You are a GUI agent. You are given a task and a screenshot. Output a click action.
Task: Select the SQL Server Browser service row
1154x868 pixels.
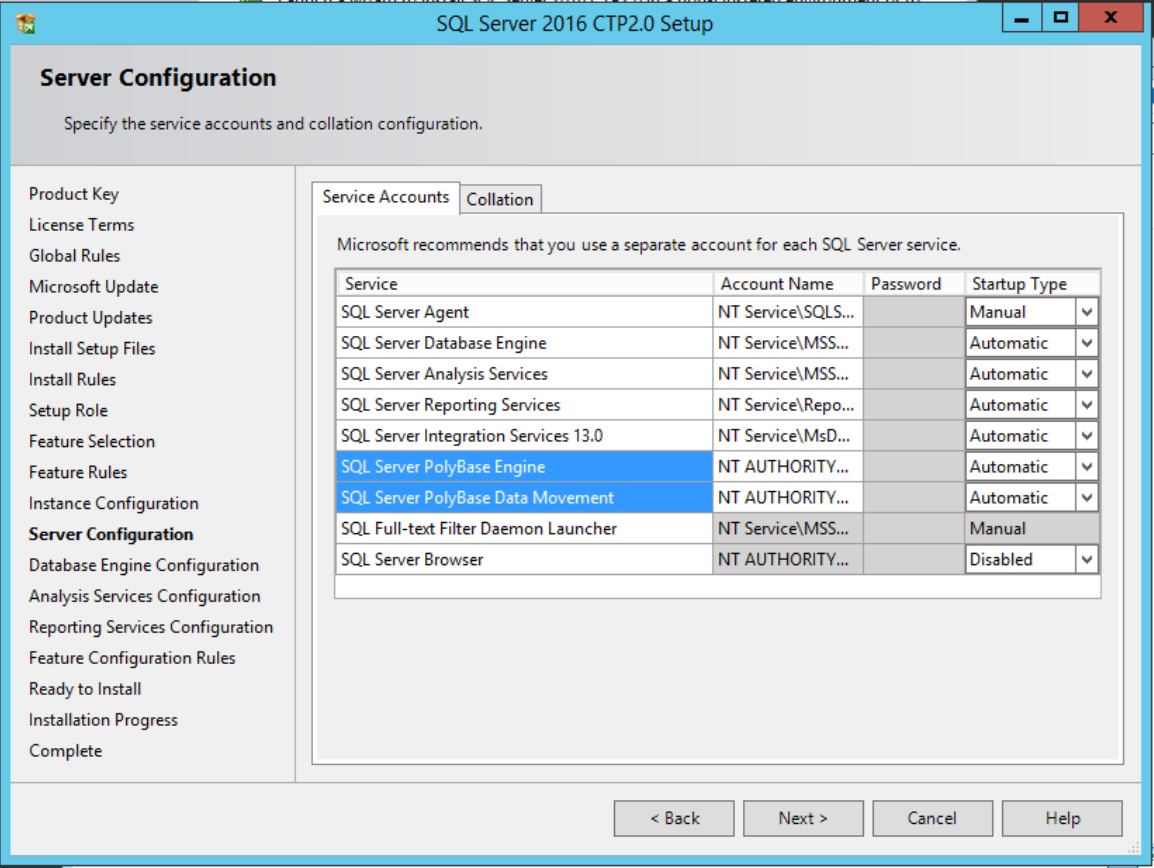[x=524, y=560]
